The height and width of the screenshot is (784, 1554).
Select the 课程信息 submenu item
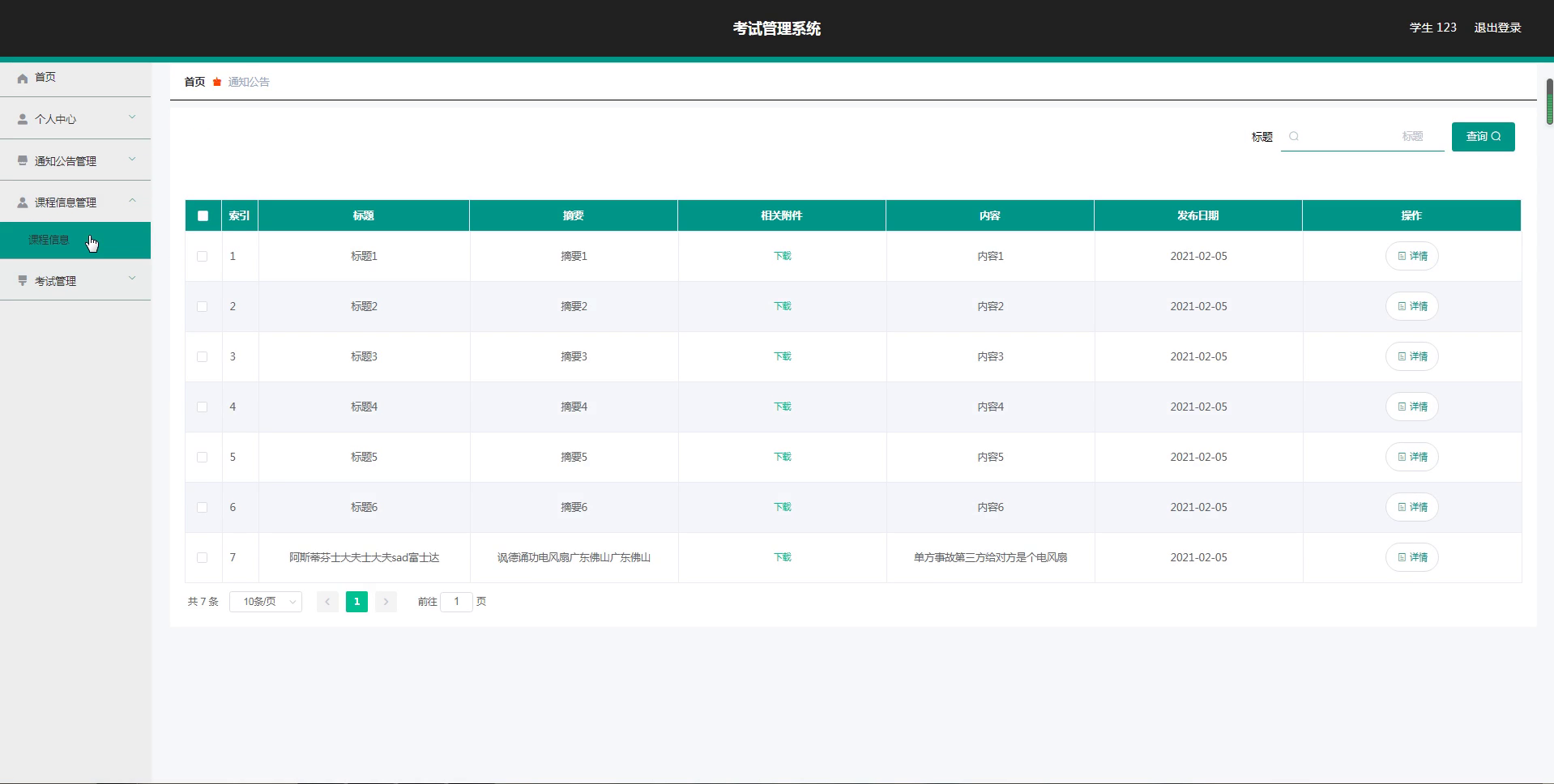[75, 241]
